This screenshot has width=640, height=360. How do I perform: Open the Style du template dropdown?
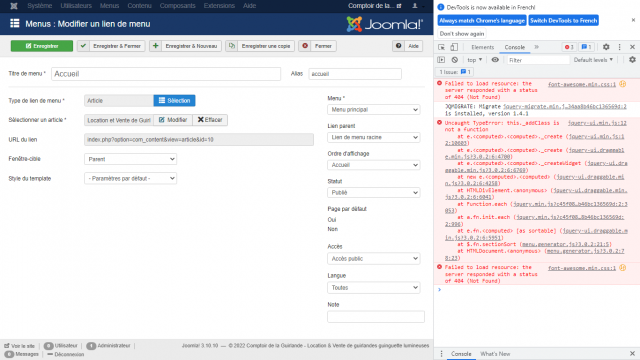click(131, 178)
